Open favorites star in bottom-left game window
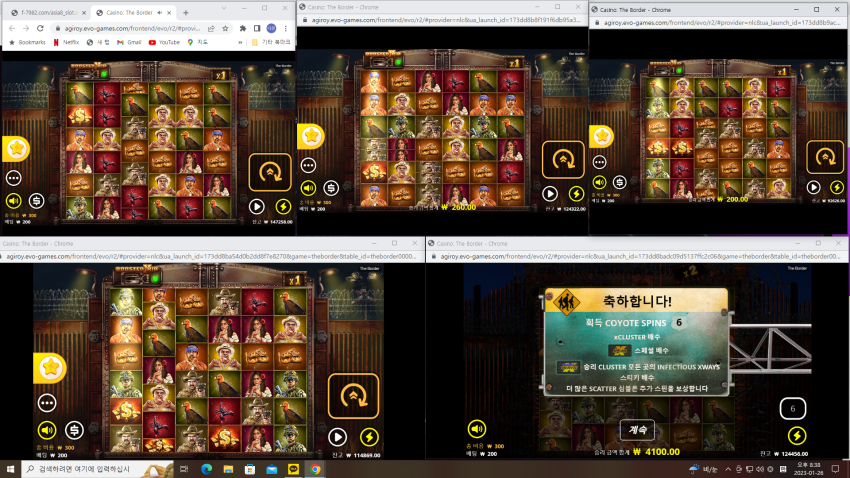850x478 pixels. pos(50,368)
